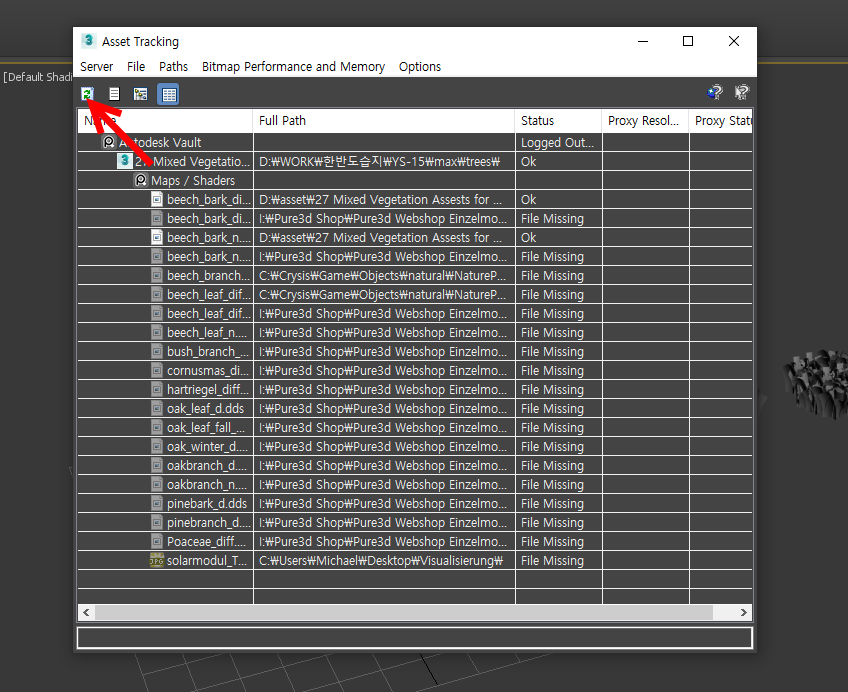Screen dimensions: 848x692
Task: Click the 3ds Max logo in title bar
Action: 89,41
